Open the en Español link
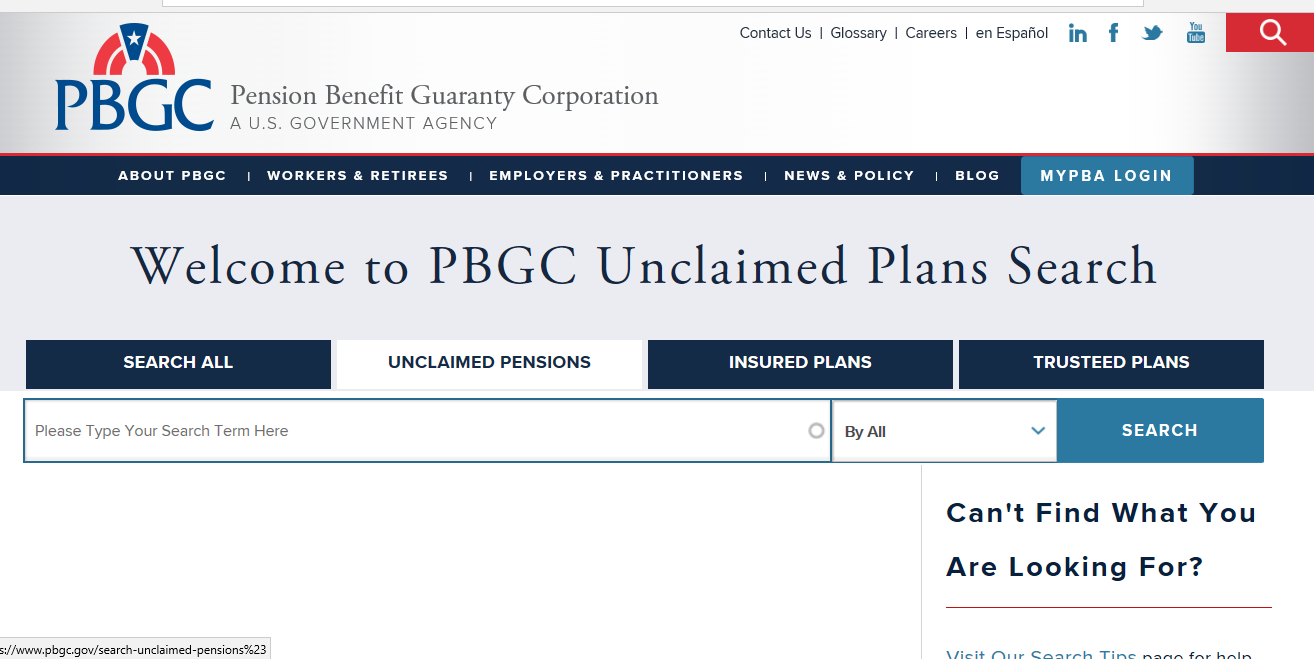Viewport: 1314px width, 659px height. pyautogui.click(x=1012, y=32)
